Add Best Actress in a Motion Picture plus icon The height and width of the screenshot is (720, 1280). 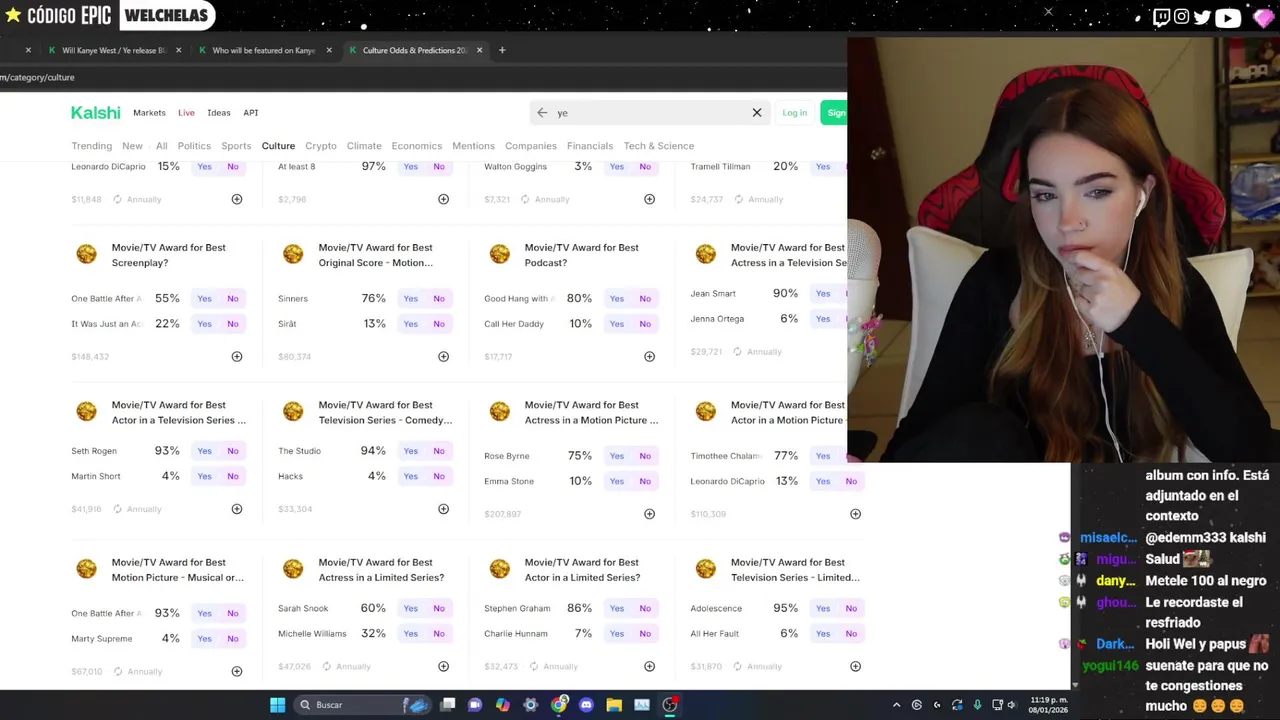tap(649, 514)
